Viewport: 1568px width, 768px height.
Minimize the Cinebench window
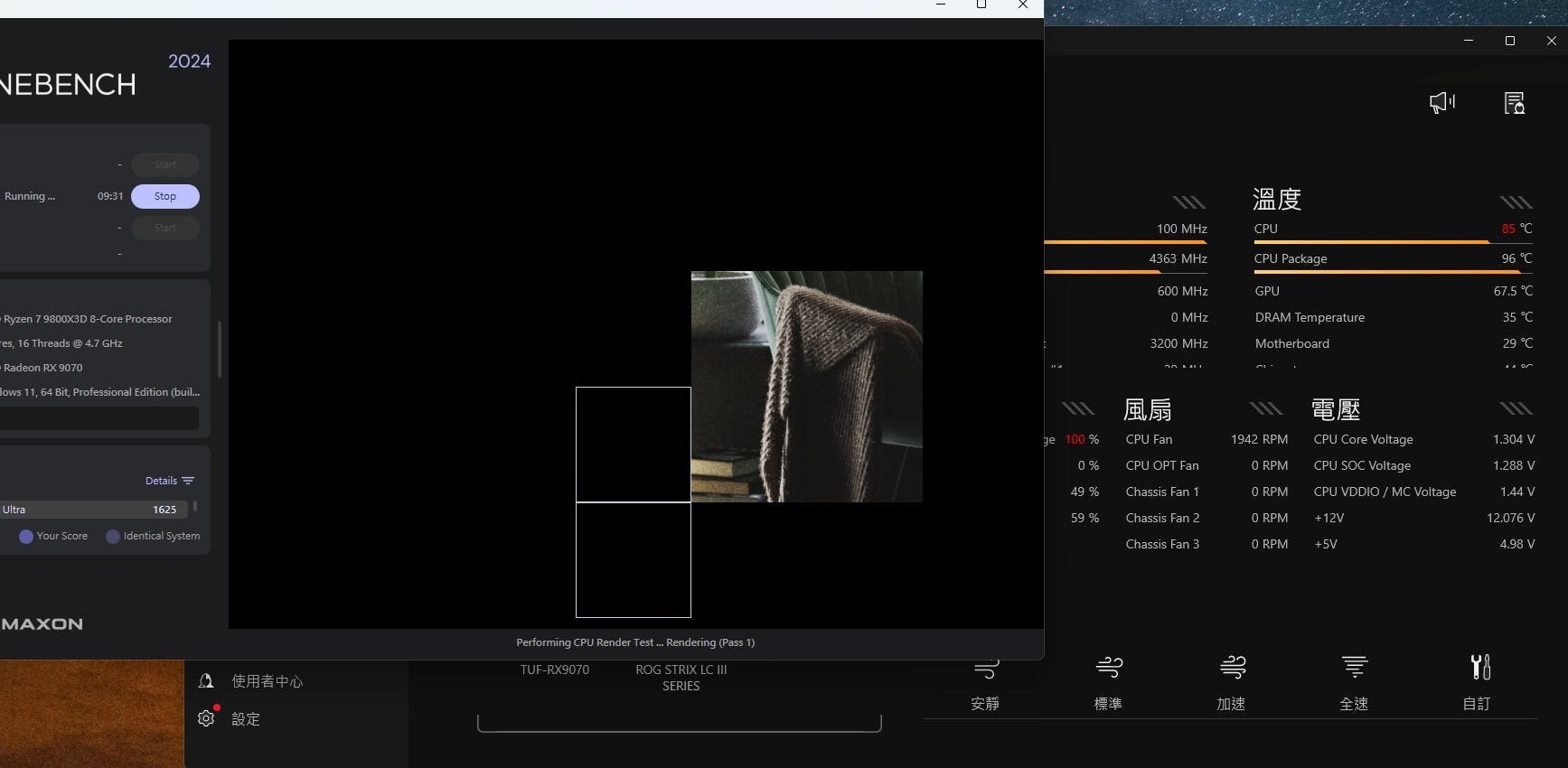(x=941, y=5)
